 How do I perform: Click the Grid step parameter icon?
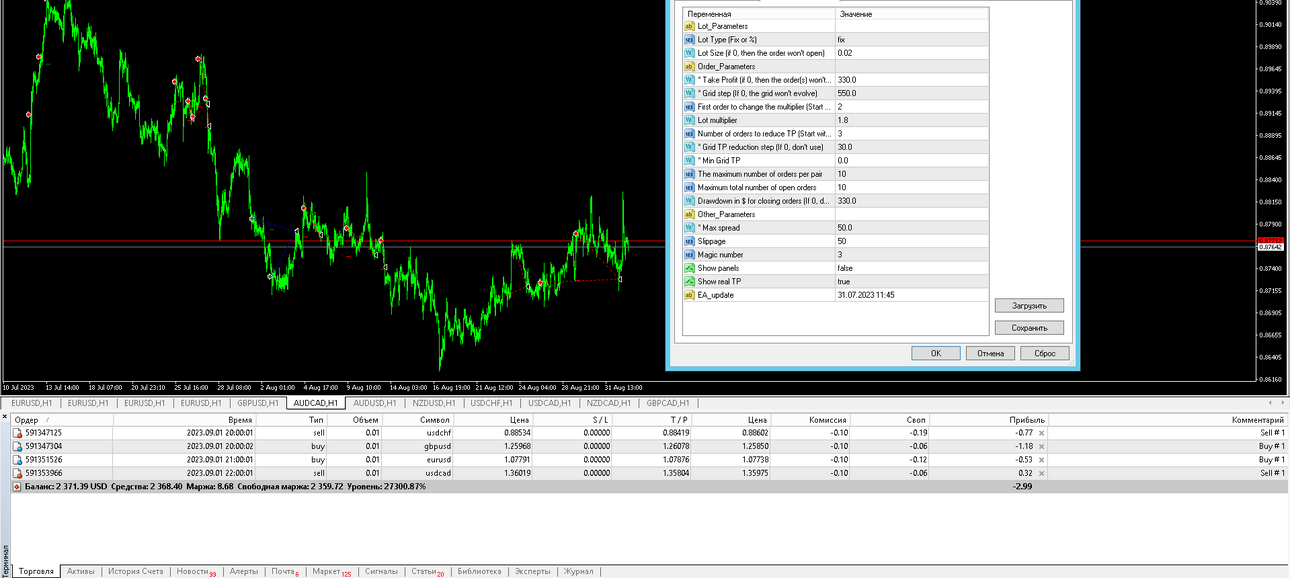[x=689, y=93]
